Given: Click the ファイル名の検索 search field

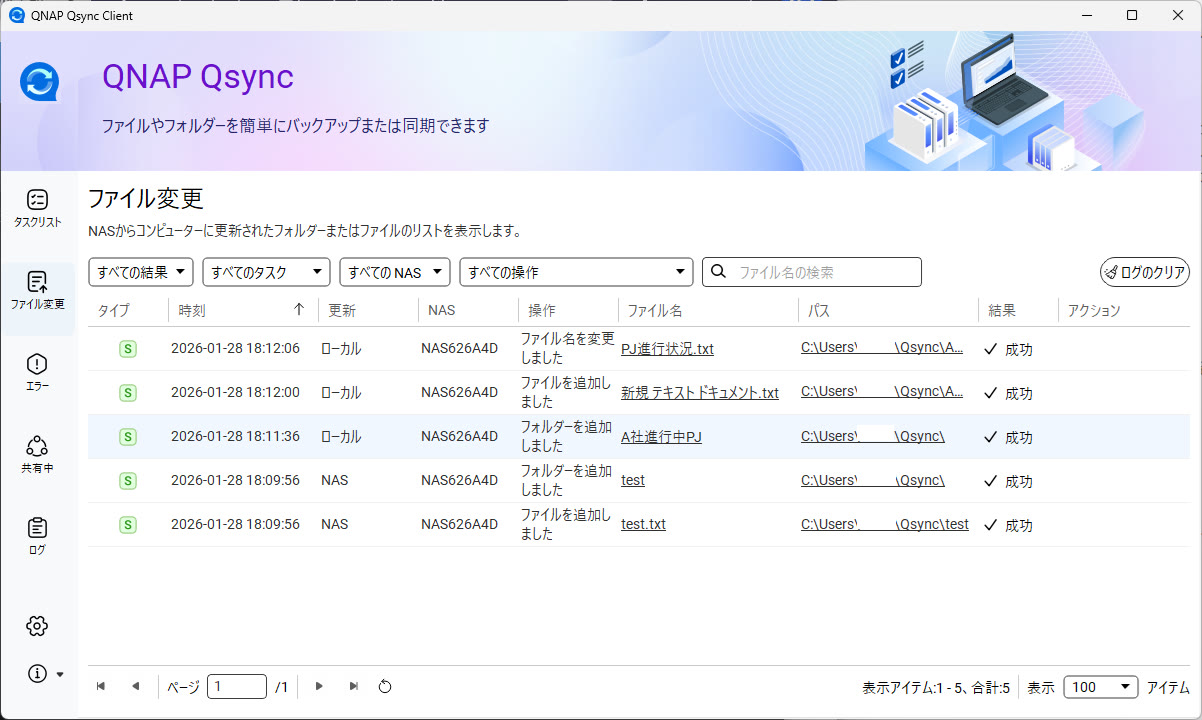Looking at the screenshot, I should (824, 272).
